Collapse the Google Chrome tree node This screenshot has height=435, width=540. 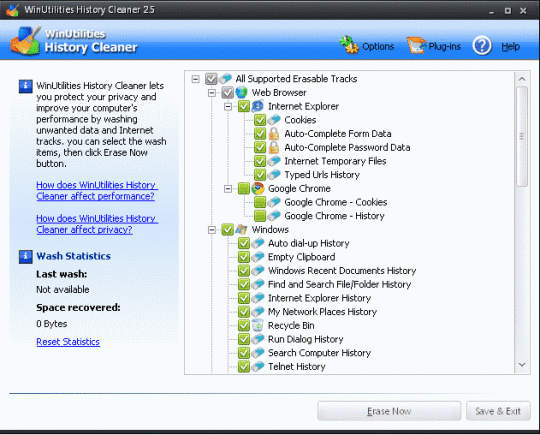pos(228,189)
